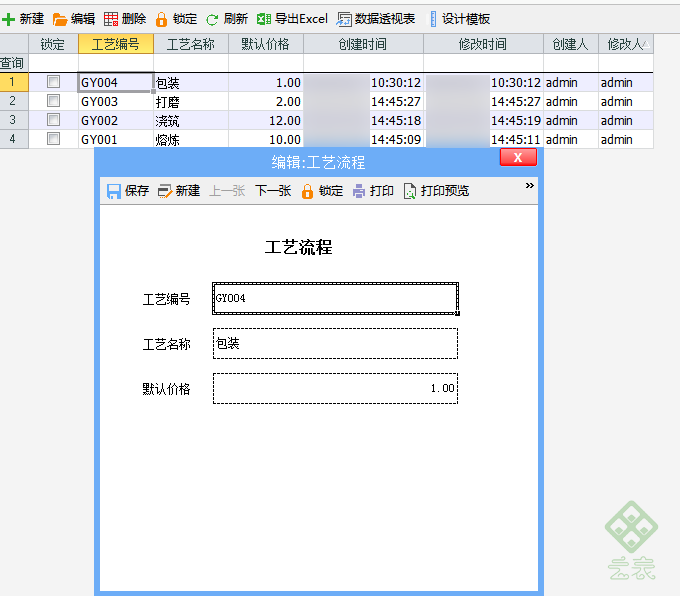Click the 删除 delete table icon
This screenshot has width=680, height=596.
click(x=111, y=19)
